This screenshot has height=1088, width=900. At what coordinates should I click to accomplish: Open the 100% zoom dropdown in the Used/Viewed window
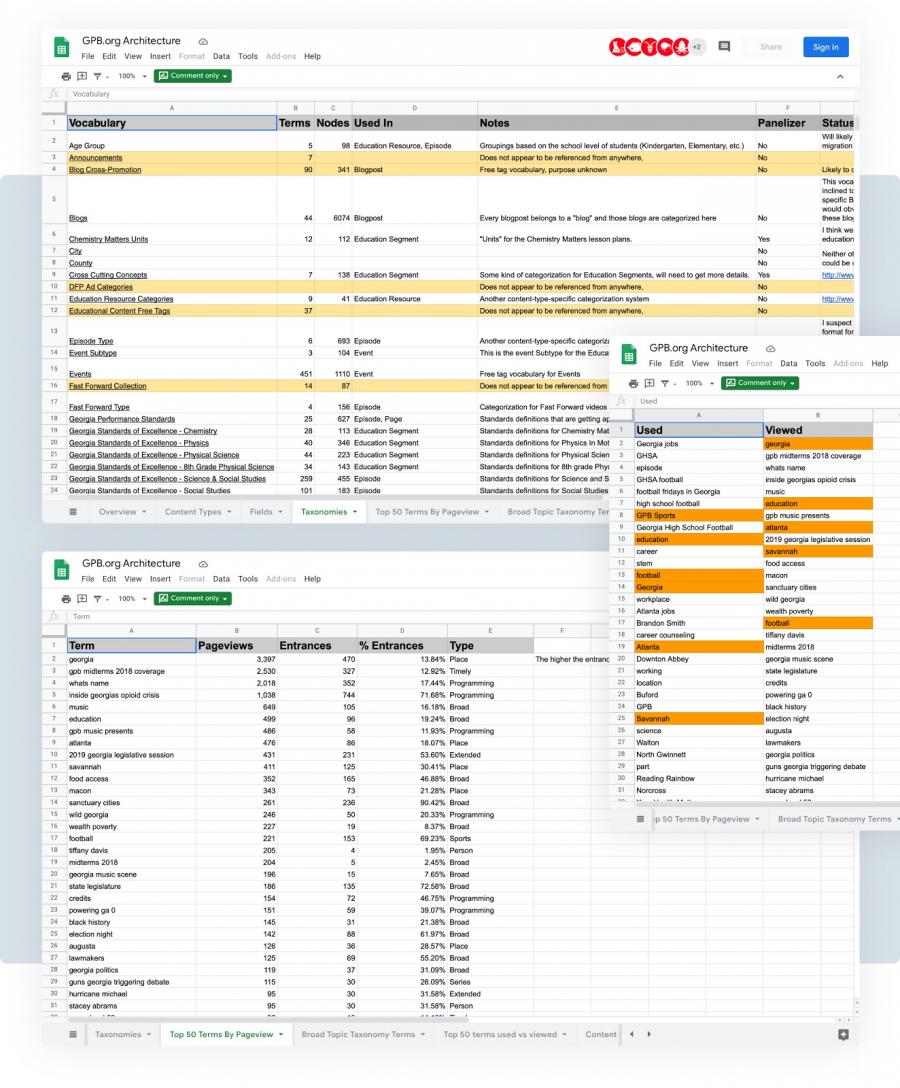point(699,384)
